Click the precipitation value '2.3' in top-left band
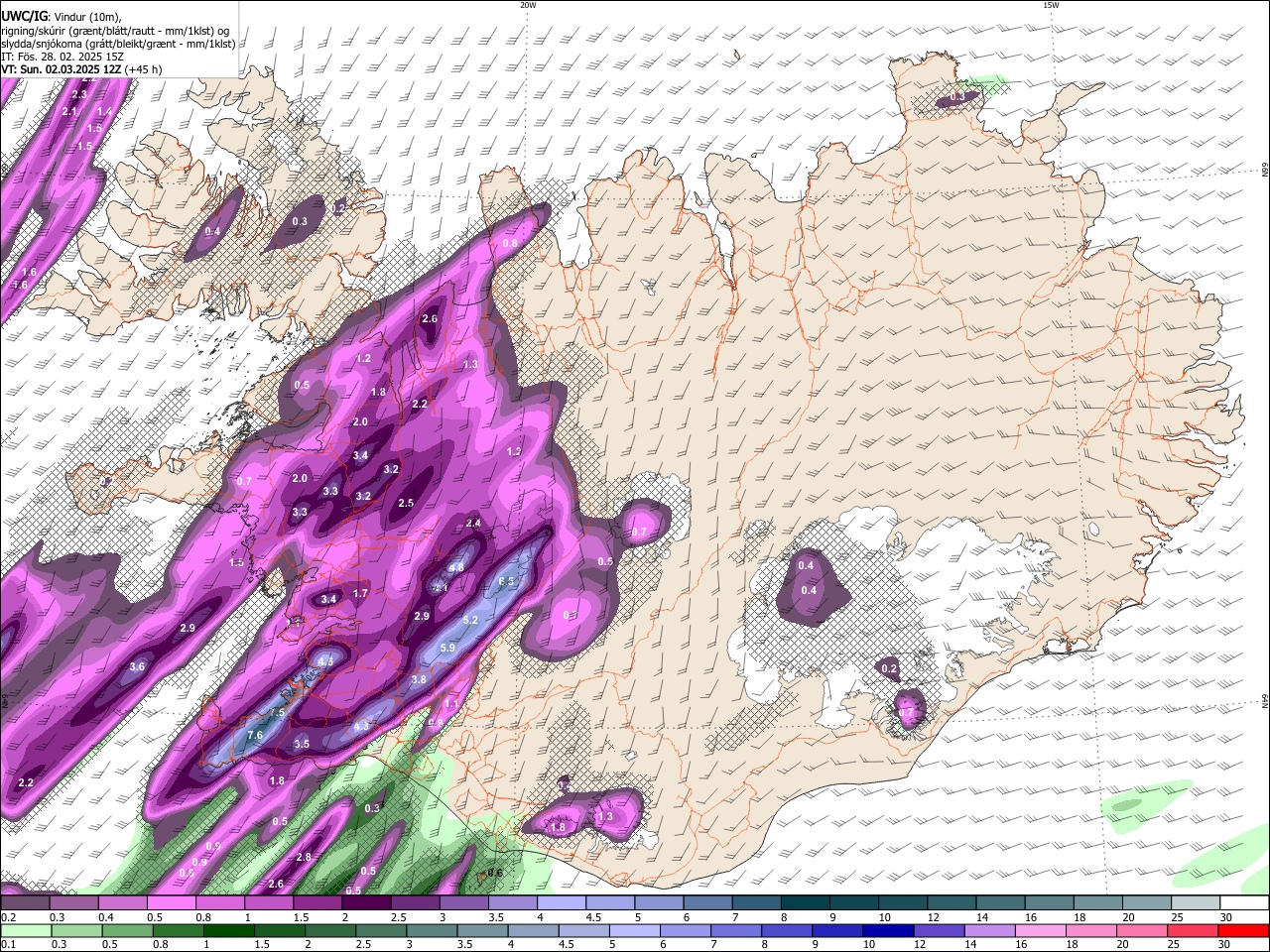 [79, 95]
